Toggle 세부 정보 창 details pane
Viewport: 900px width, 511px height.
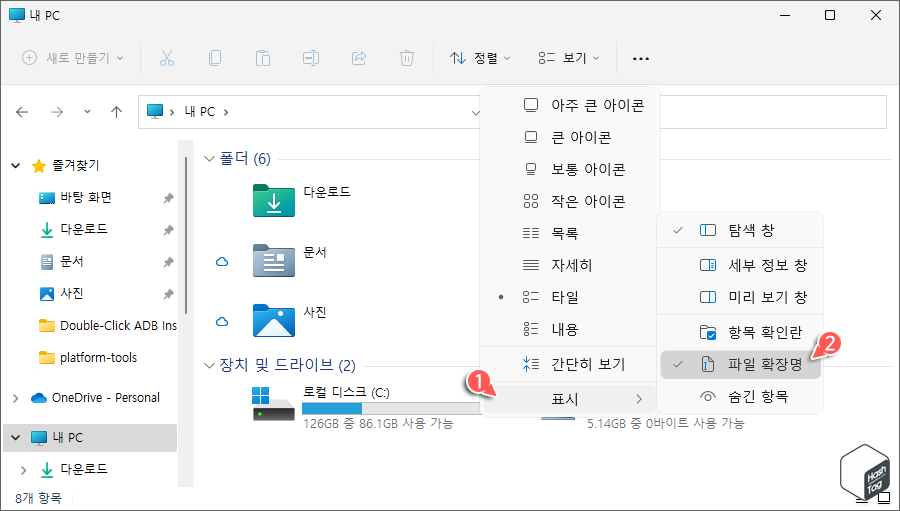click(740, 265)
